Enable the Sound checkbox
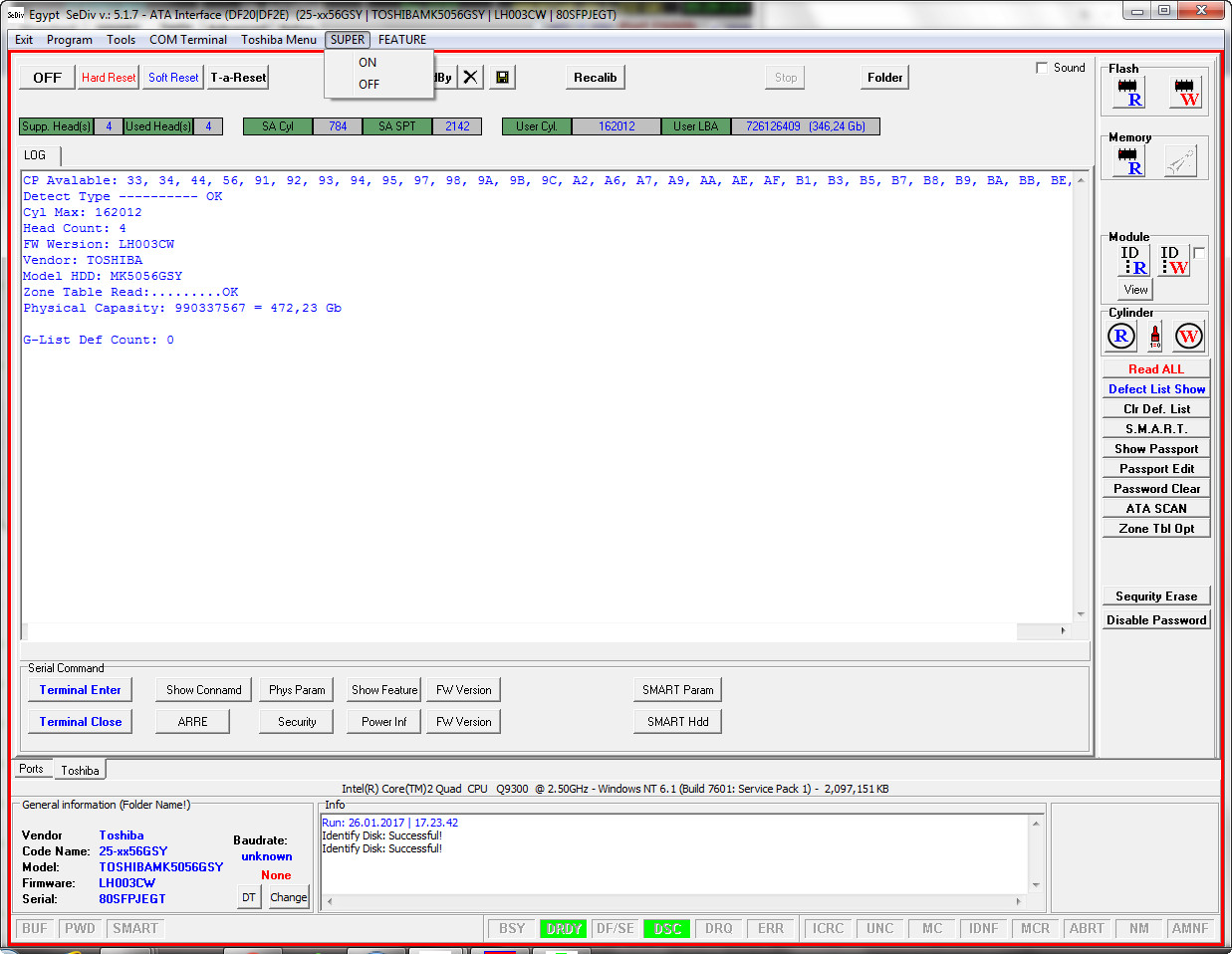The image size is (1232, 954). click(x=1042, y=68)
